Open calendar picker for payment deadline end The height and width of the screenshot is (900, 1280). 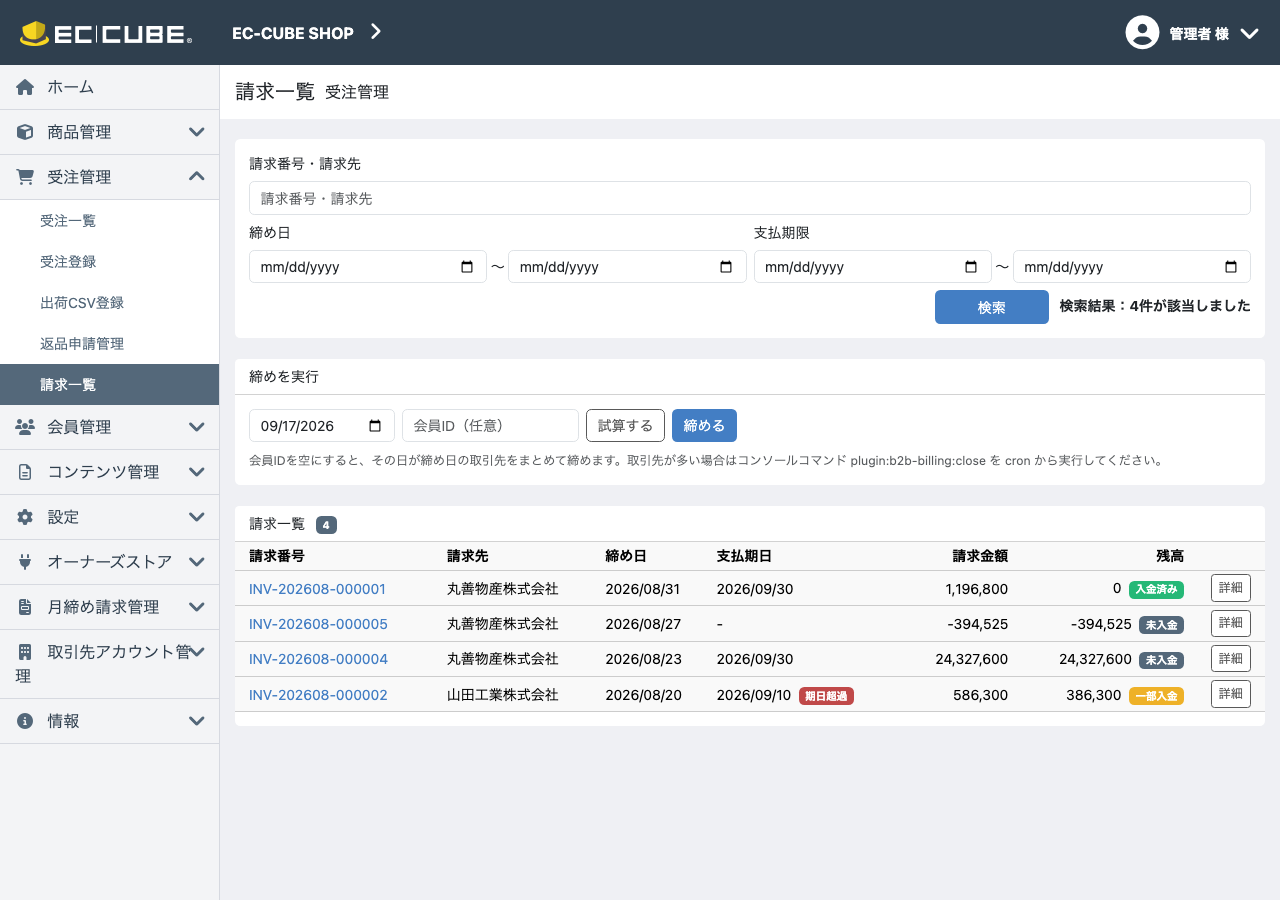(1231, 267)
